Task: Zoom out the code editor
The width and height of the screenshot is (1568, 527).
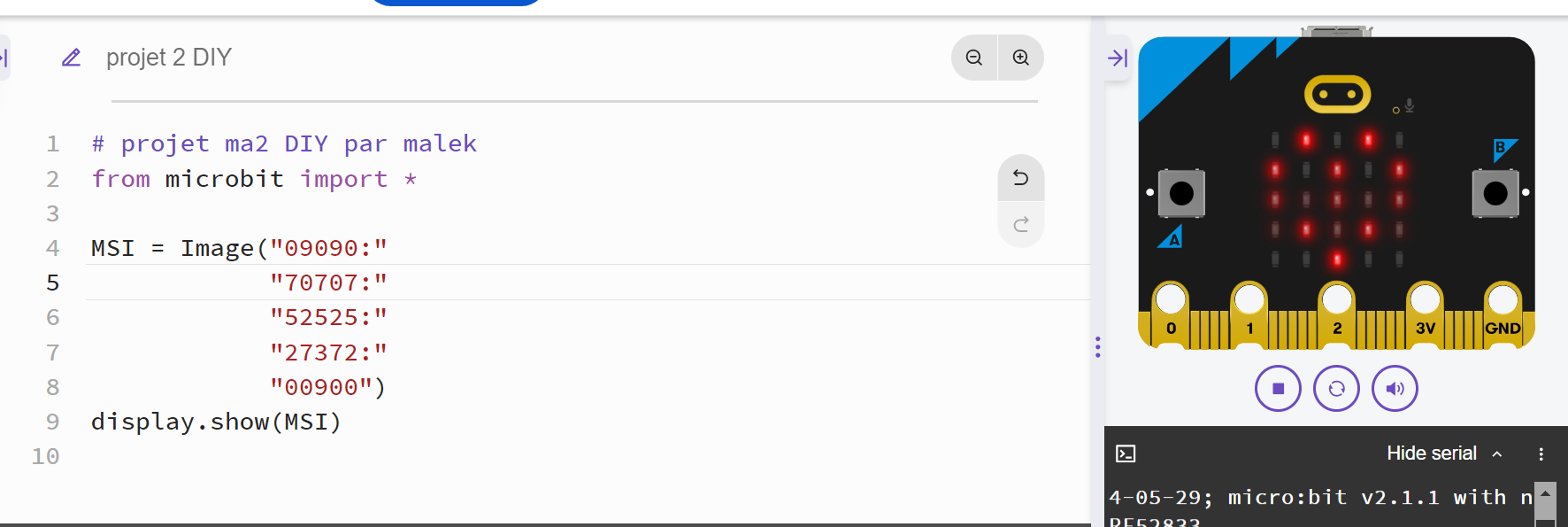Action: [x=974, y=58]
